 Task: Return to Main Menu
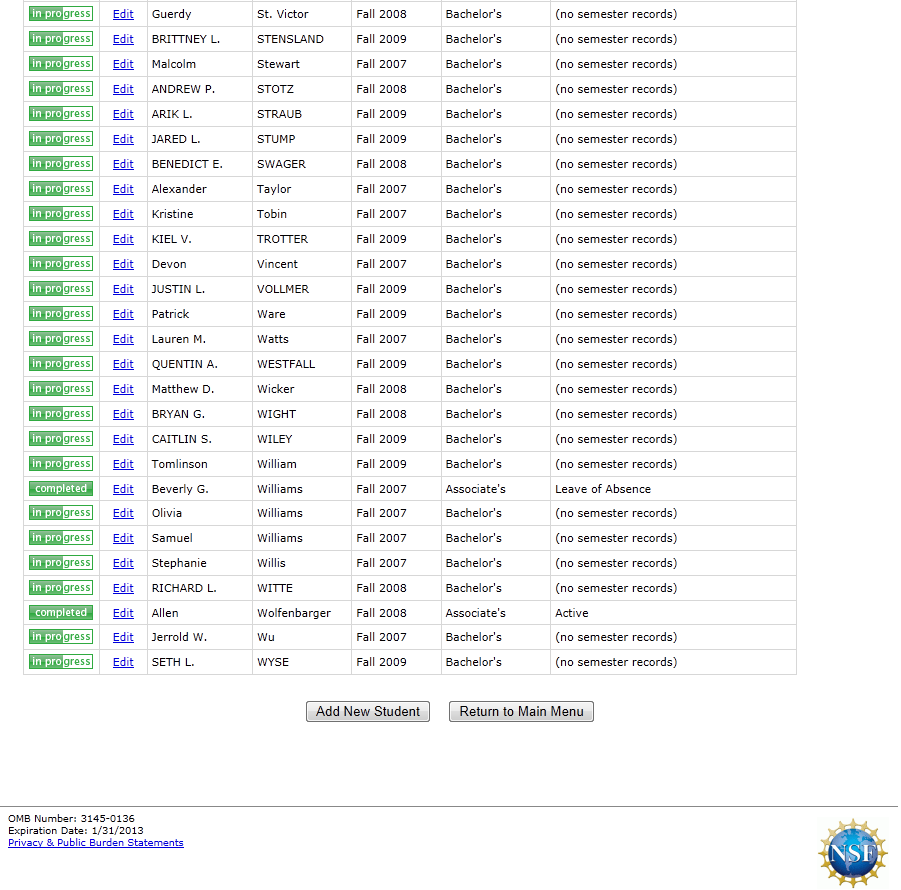point(521,712)
